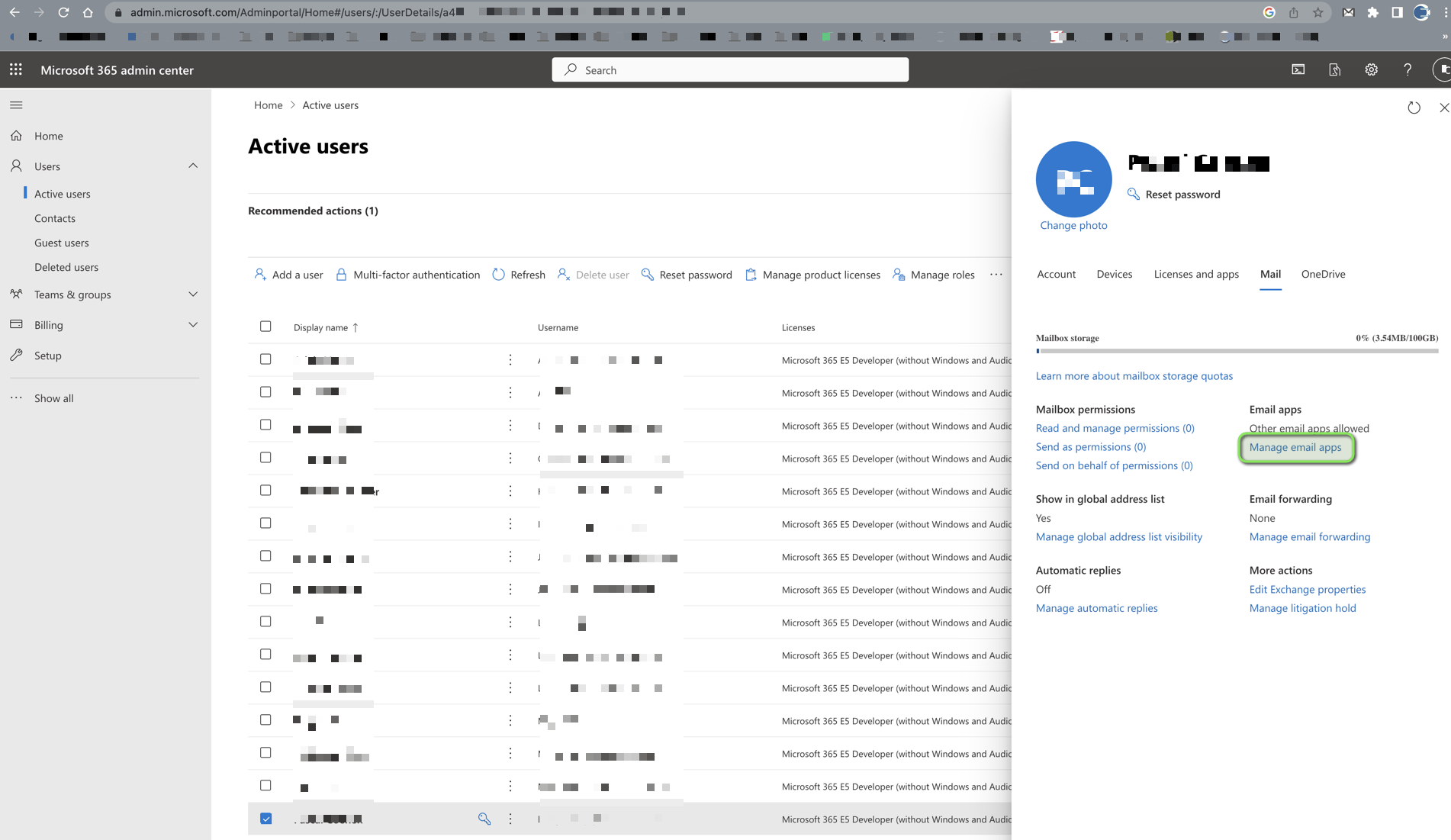
Task: Click Manage automatic replies link
Action: click(x=1096, y=608)
